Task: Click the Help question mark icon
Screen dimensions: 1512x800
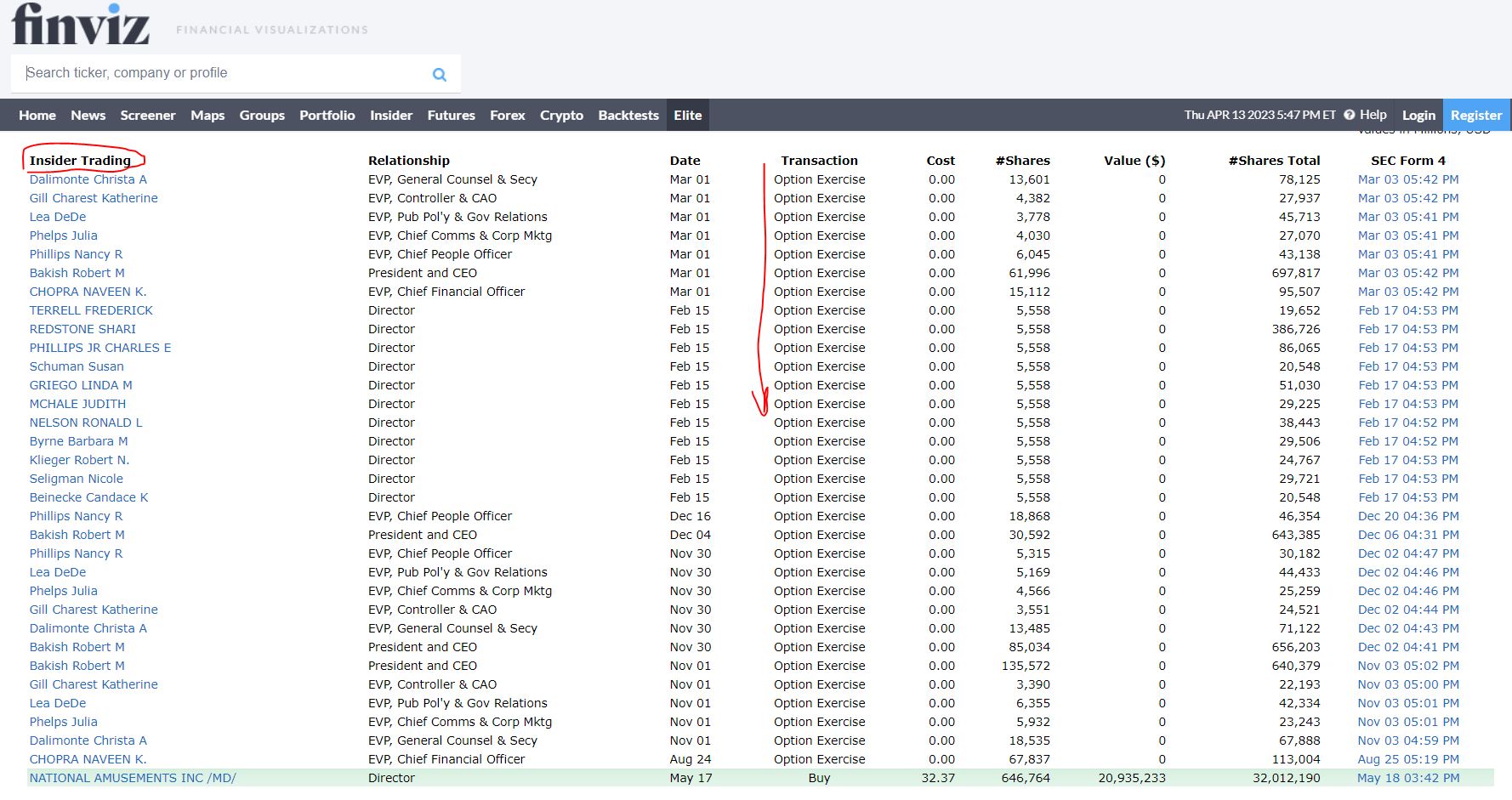Action: pyautogui.click(x=1349, y=115)
